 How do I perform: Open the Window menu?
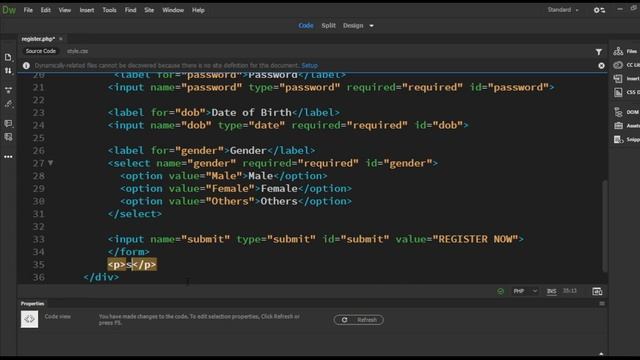[x=173, y=10]
